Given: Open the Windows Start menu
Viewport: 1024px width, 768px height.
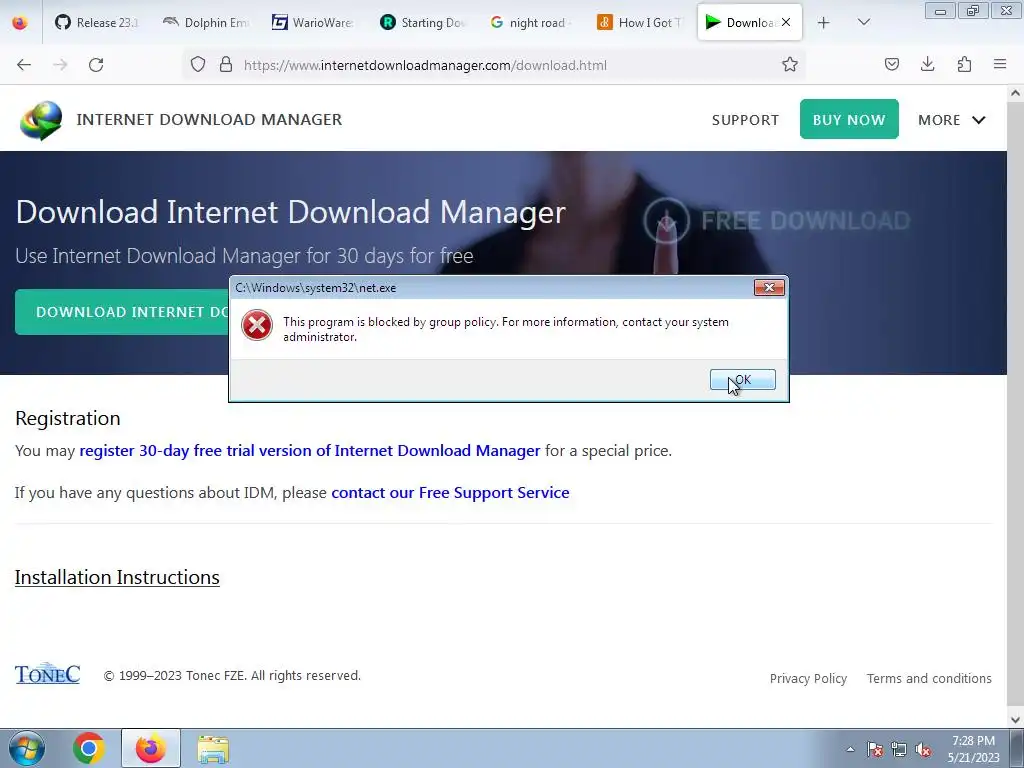Looking at the screenshot, I should pos(27,748).
